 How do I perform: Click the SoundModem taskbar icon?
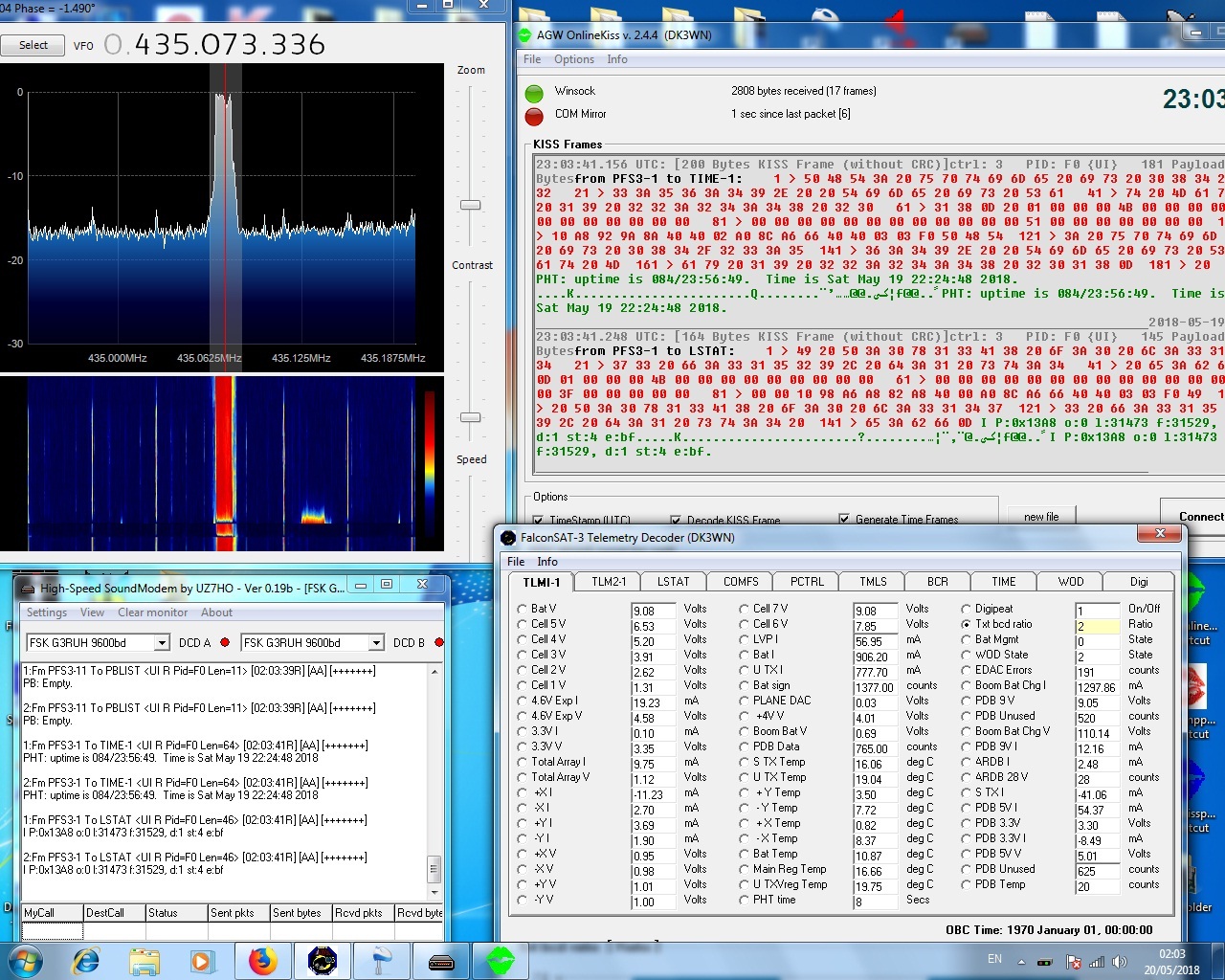pos(441,960)
